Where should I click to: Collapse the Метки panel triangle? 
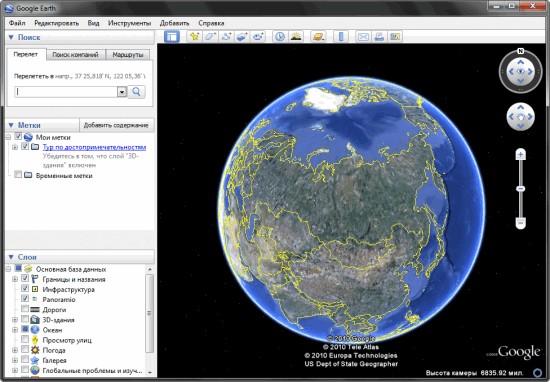point(11,125)
